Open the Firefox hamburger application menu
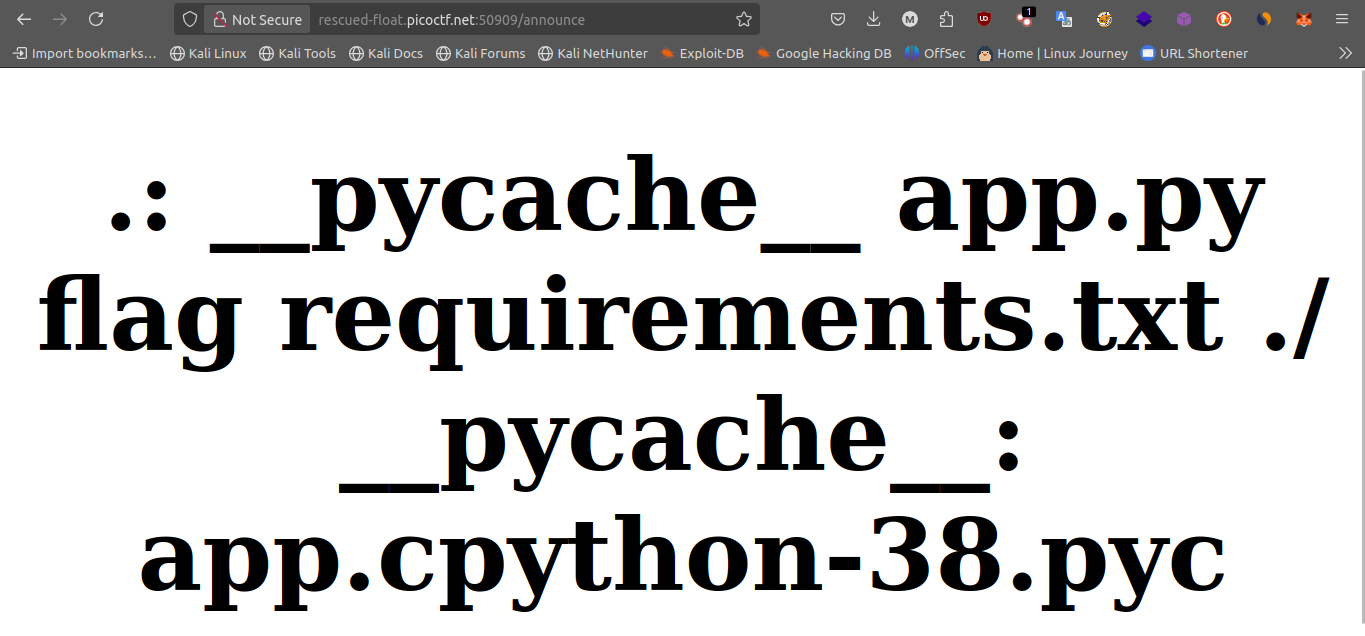 coord(1341,19)
